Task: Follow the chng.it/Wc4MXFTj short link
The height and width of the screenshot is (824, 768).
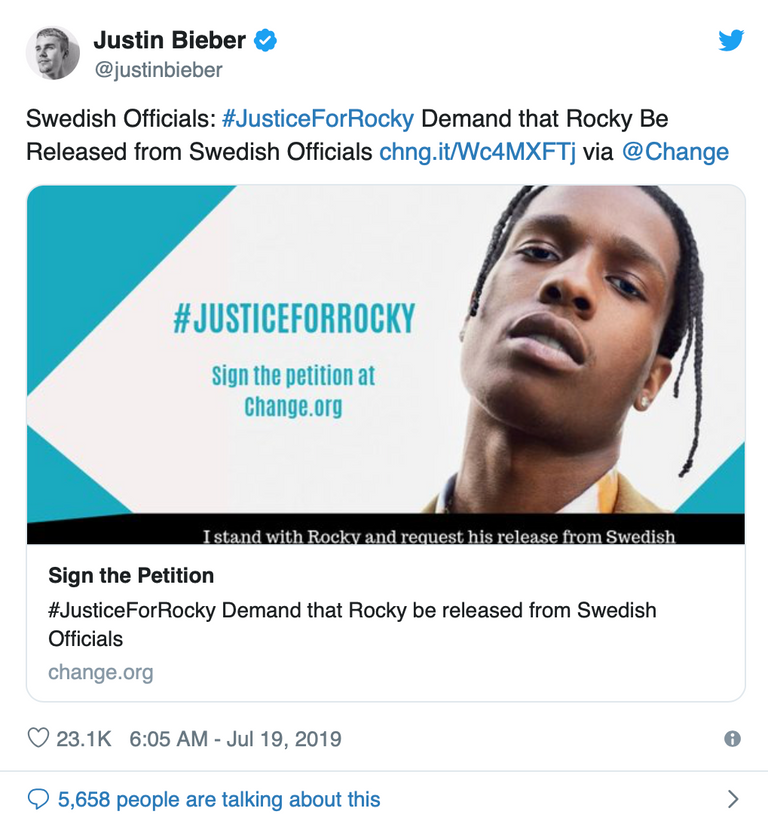Action: (477, 153)
